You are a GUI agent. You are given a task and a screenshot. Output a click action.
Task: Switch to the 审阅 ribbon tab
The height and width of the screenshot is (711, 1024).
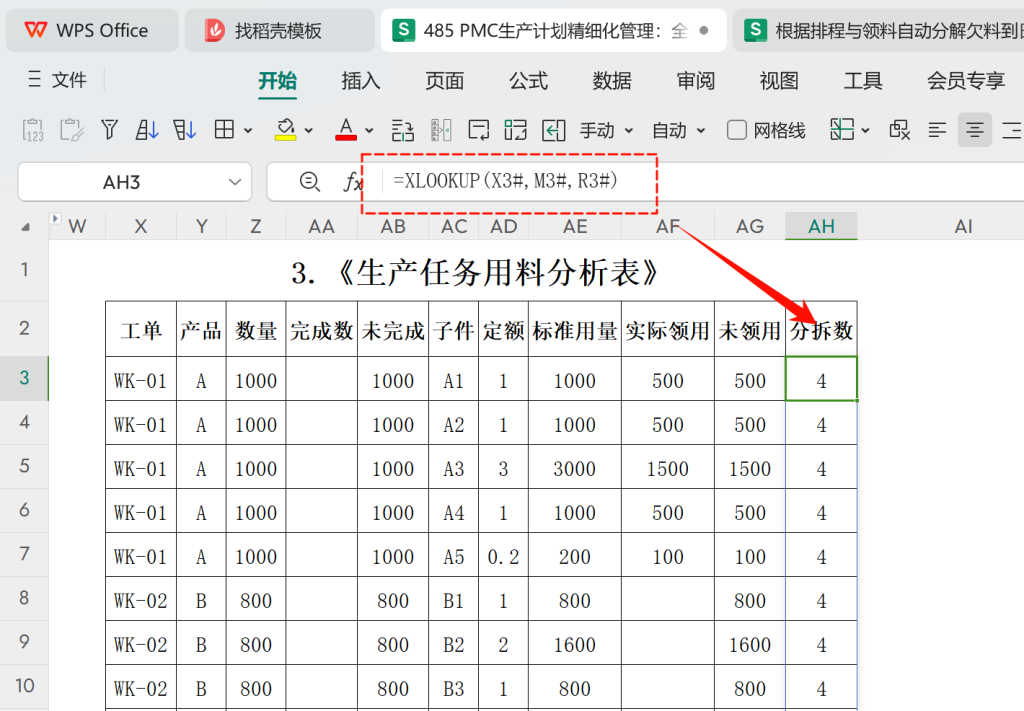(696, 81)
